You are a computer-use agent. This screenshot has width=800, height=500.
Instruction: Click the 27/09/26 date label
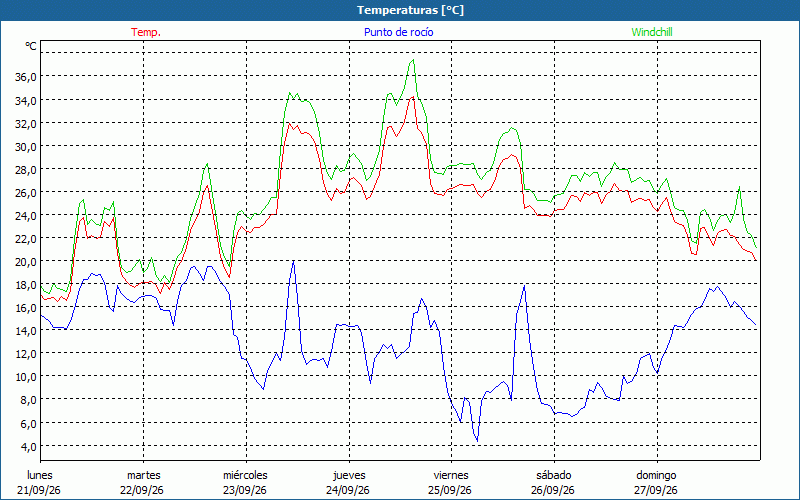pos(656,490)
